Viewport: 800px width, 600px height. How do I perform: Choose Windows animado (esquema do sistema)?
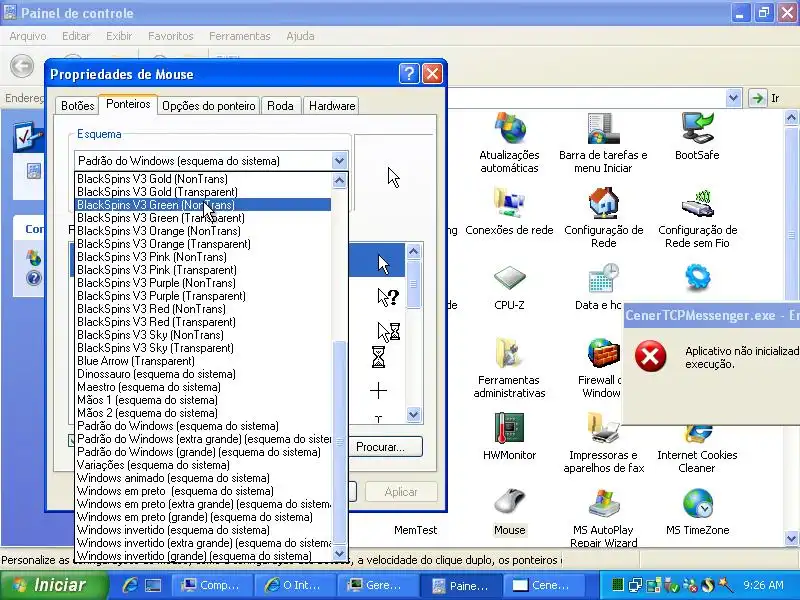click(x=203, y=478)
